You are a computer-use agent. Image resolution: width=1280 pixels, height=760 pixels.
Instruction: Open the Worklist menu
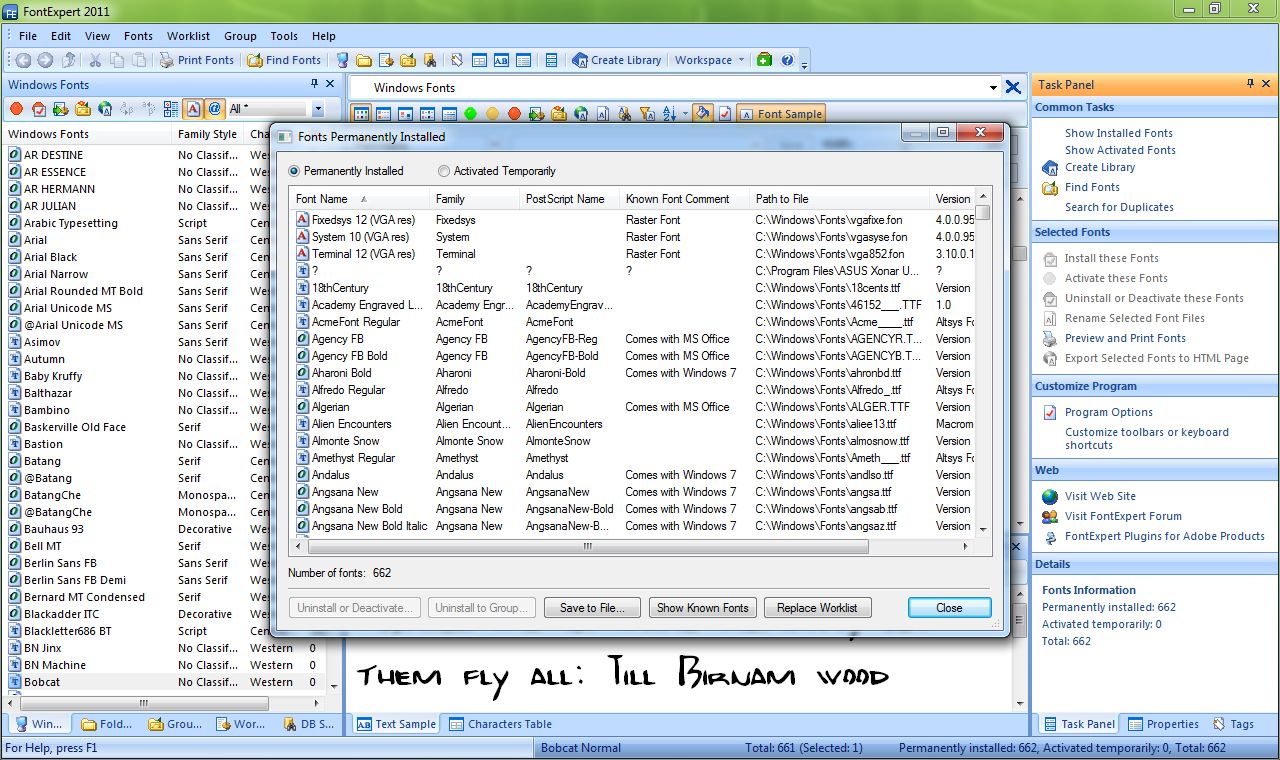[x=188, y=36]
